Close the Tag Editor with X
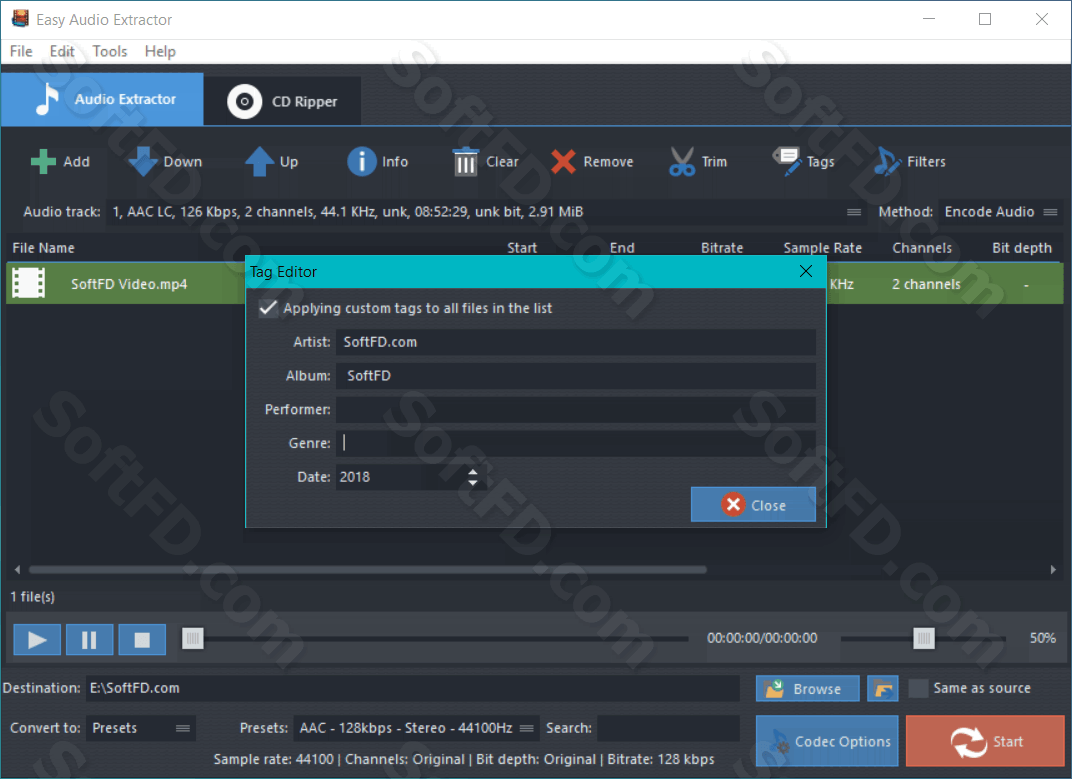 [806, 272]
